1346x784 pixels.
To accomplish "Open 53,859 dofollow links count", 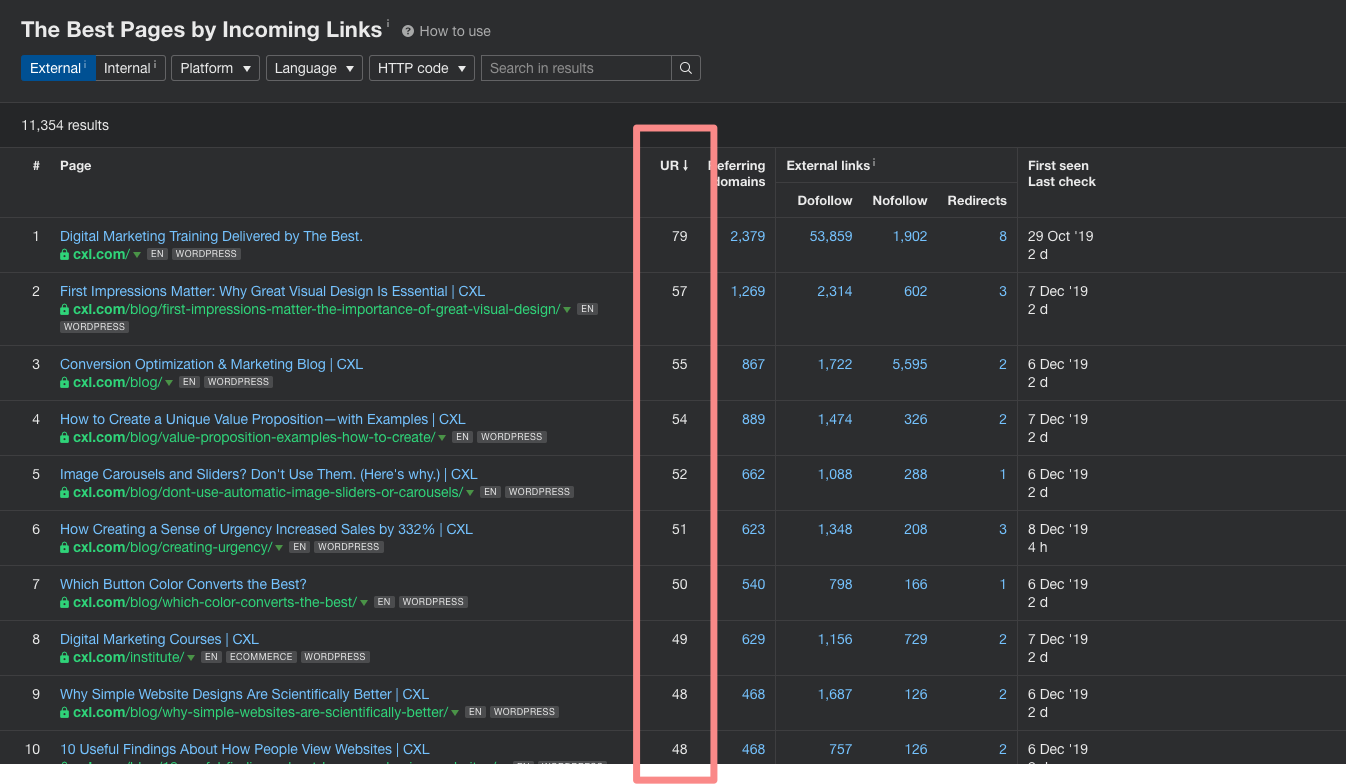I will pos(830,236).
